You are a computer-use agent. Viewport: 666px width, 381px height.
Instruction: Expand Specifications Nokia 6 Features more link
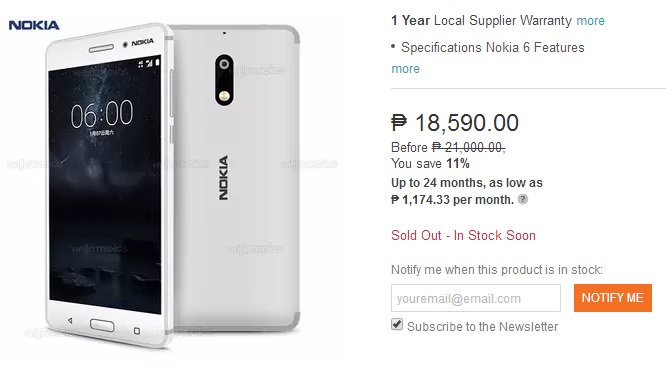[405, 69]
